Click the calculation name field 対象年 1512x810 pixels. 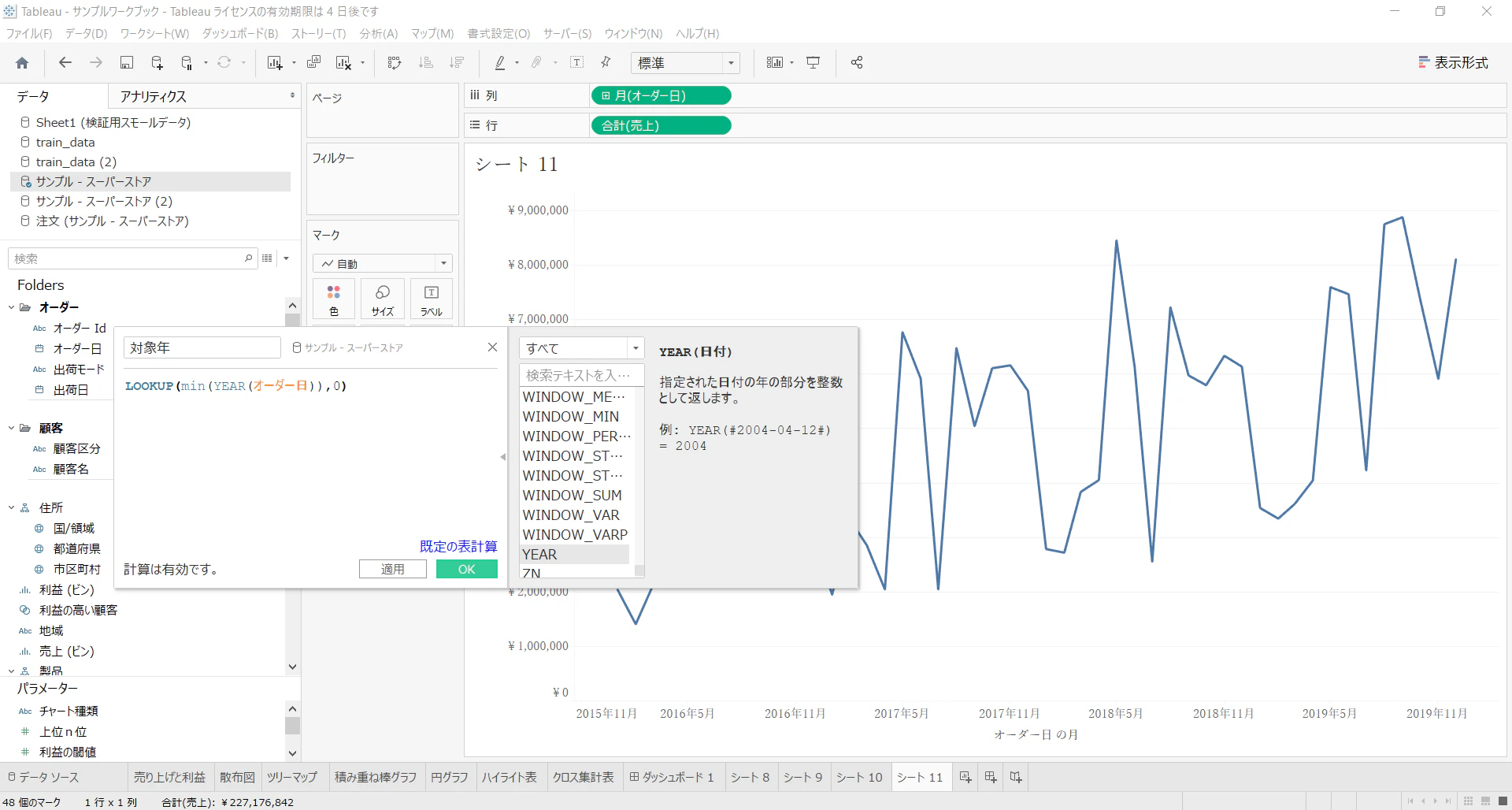point(202,347)
